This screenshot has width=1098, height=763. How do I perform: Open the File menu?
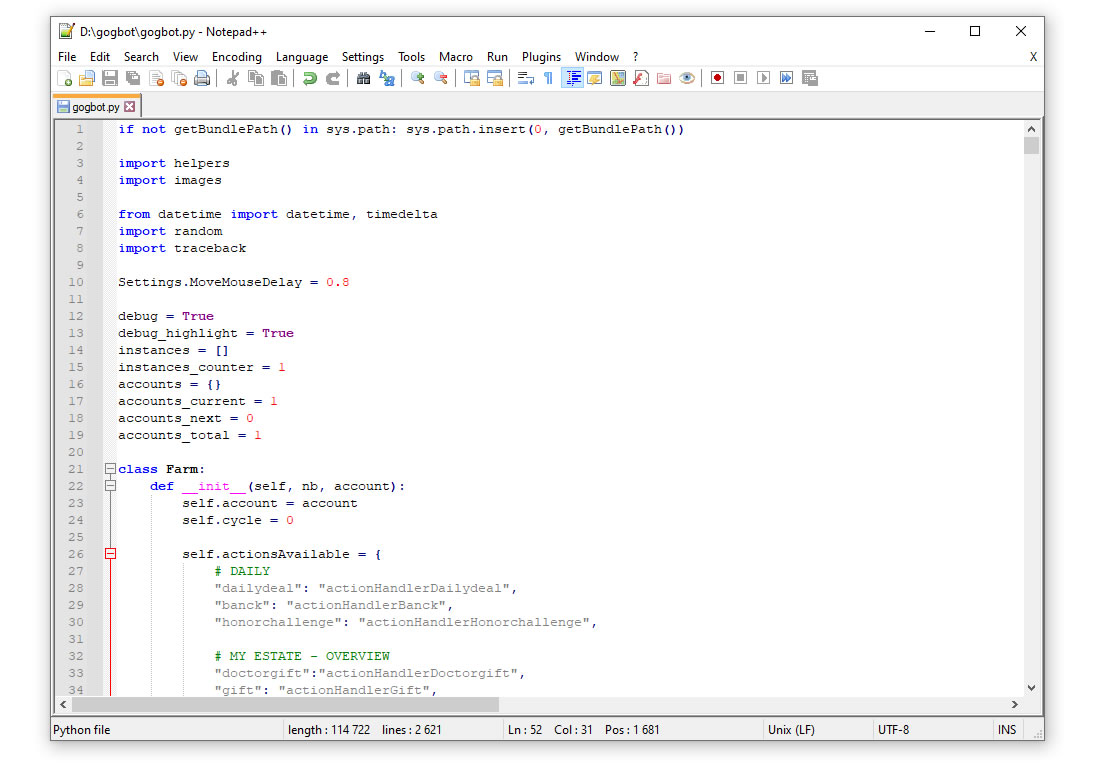[x=67, y=57]
